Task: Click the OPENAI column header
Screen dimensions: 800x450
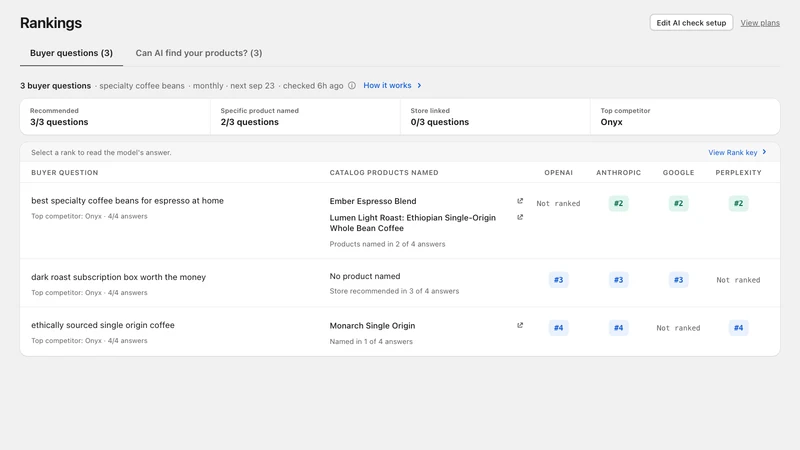Action: click(559, 172)
